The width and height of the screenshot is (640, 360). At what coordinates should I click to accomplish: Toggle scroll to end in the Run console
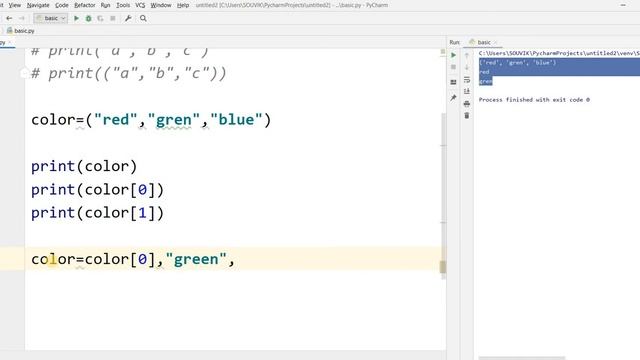pyautogui.click(x=467, y=91)
